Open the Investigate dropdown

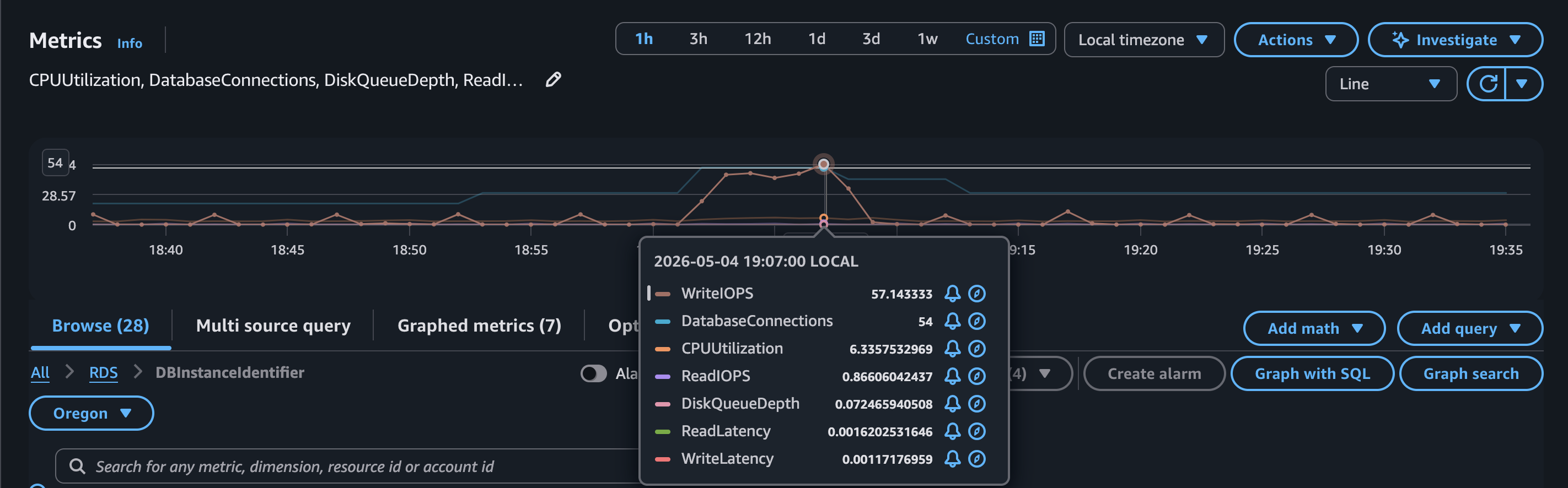point(1455,40)
